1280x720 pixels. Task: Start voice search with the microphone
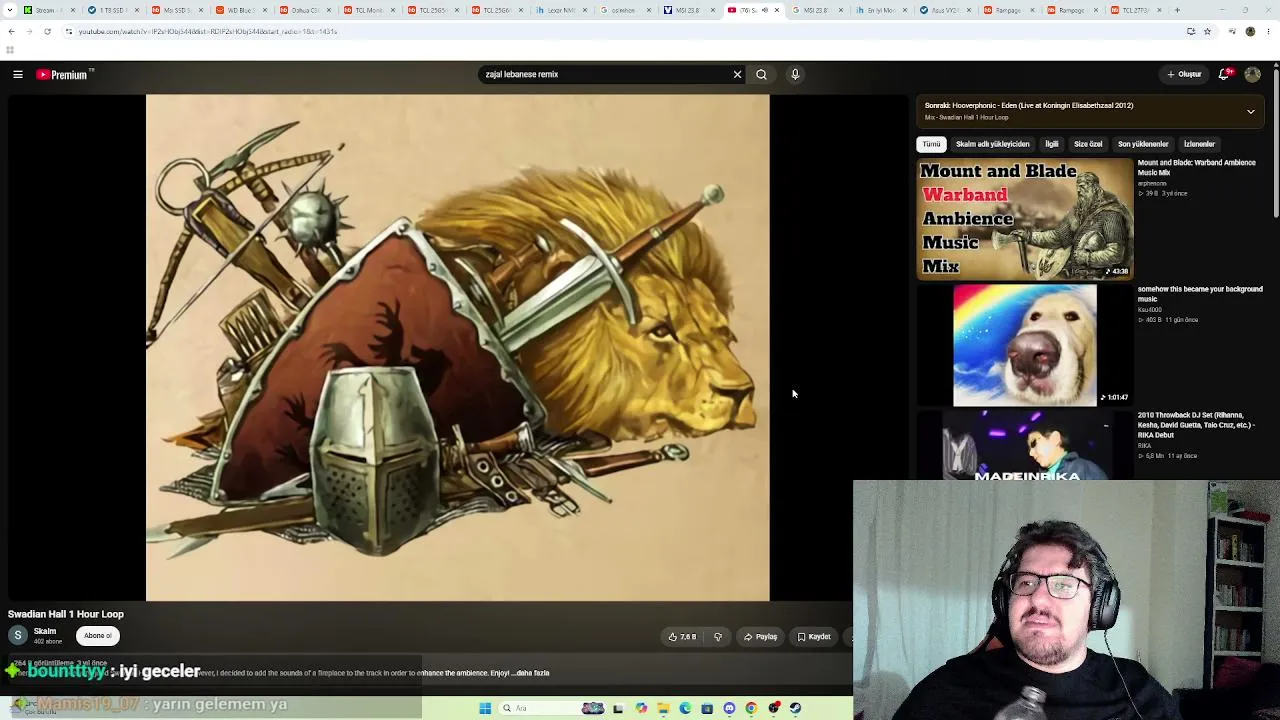[x=795, y=74]
